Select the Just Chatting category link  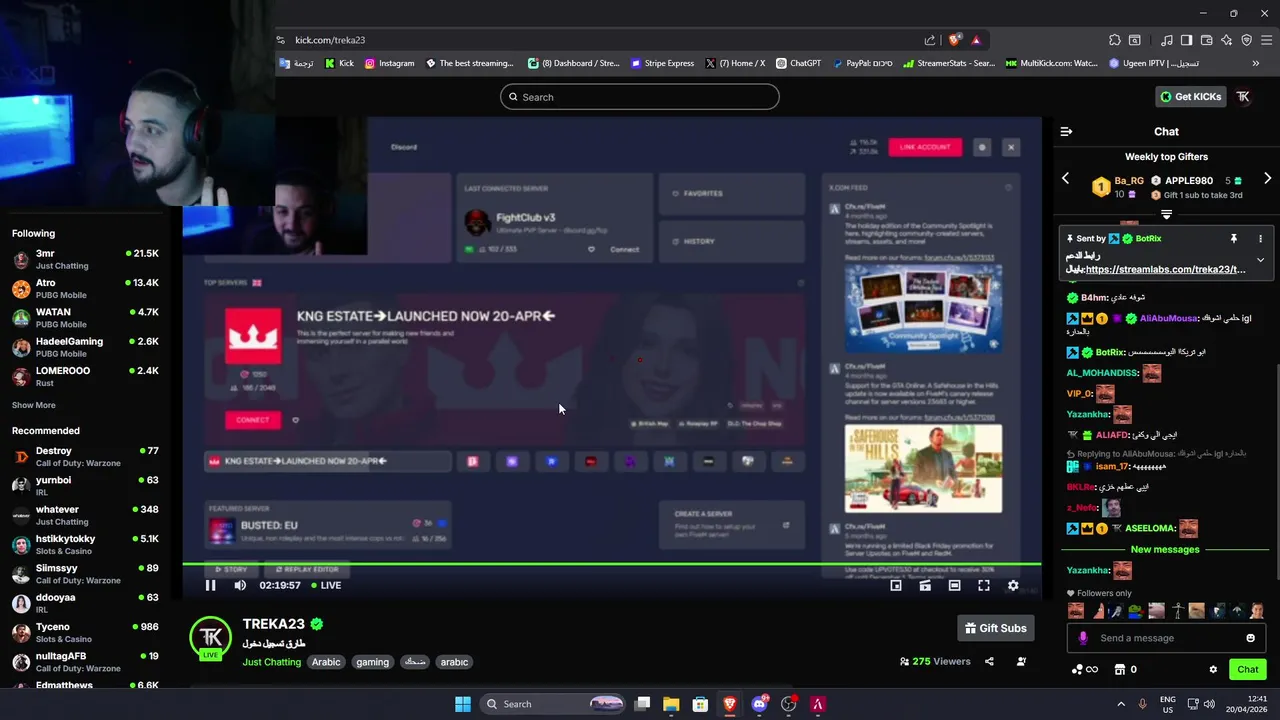point(271,662)
